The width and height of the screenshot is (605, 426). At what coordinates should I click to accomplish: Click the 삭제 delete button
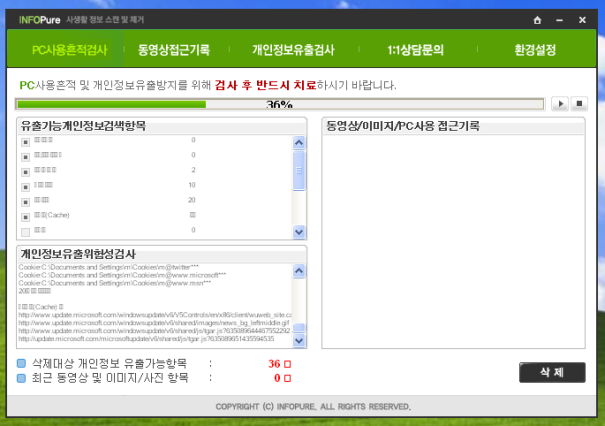pos(552,372)
